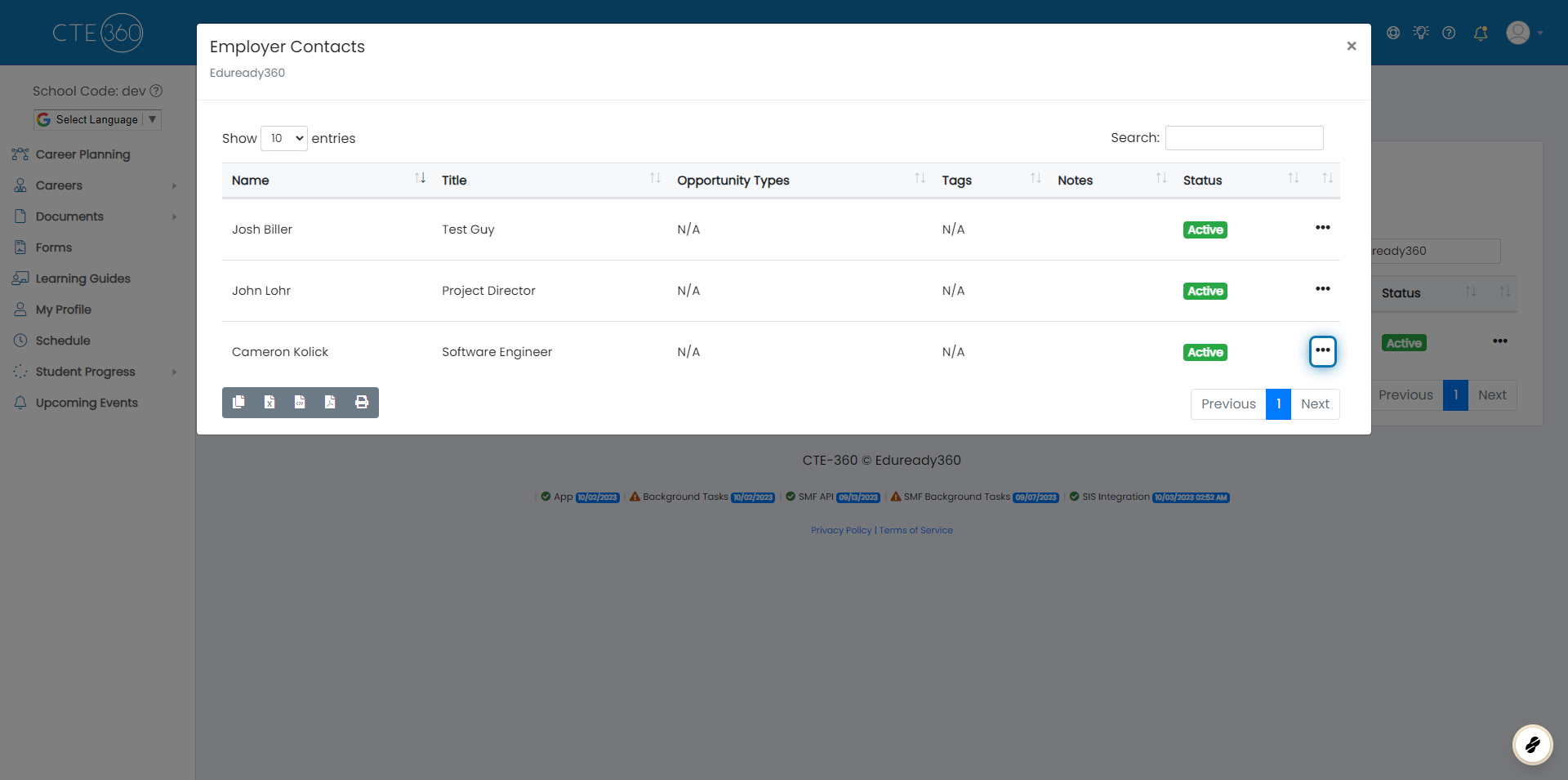Focus the contacts Search field
1568x780 pixels.
1244,138
